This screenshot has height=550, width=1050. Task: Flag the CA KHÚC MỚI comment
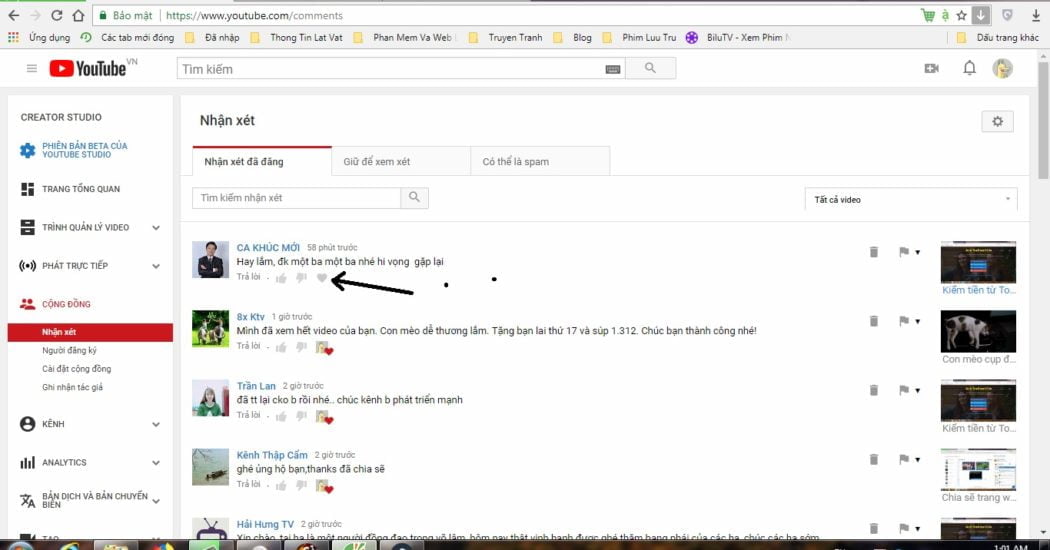coord(903,252)
